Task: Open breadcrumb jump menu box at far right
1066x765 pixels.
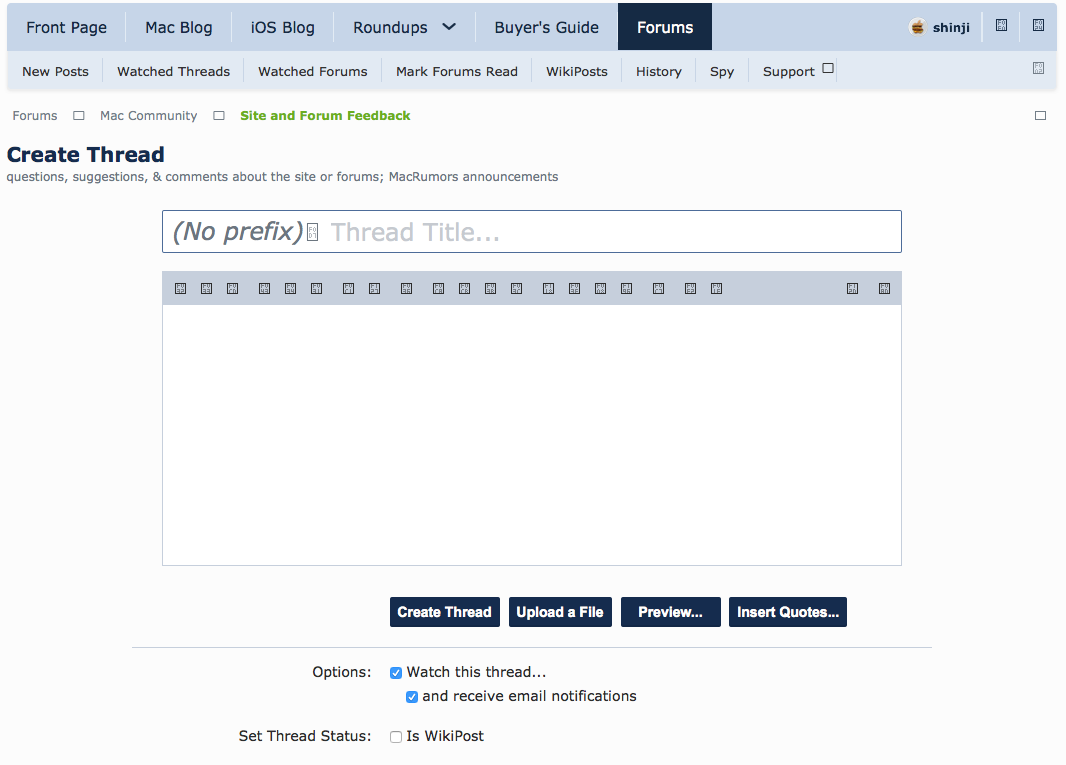Action: pyautogui.click(x=1040, y=116)
